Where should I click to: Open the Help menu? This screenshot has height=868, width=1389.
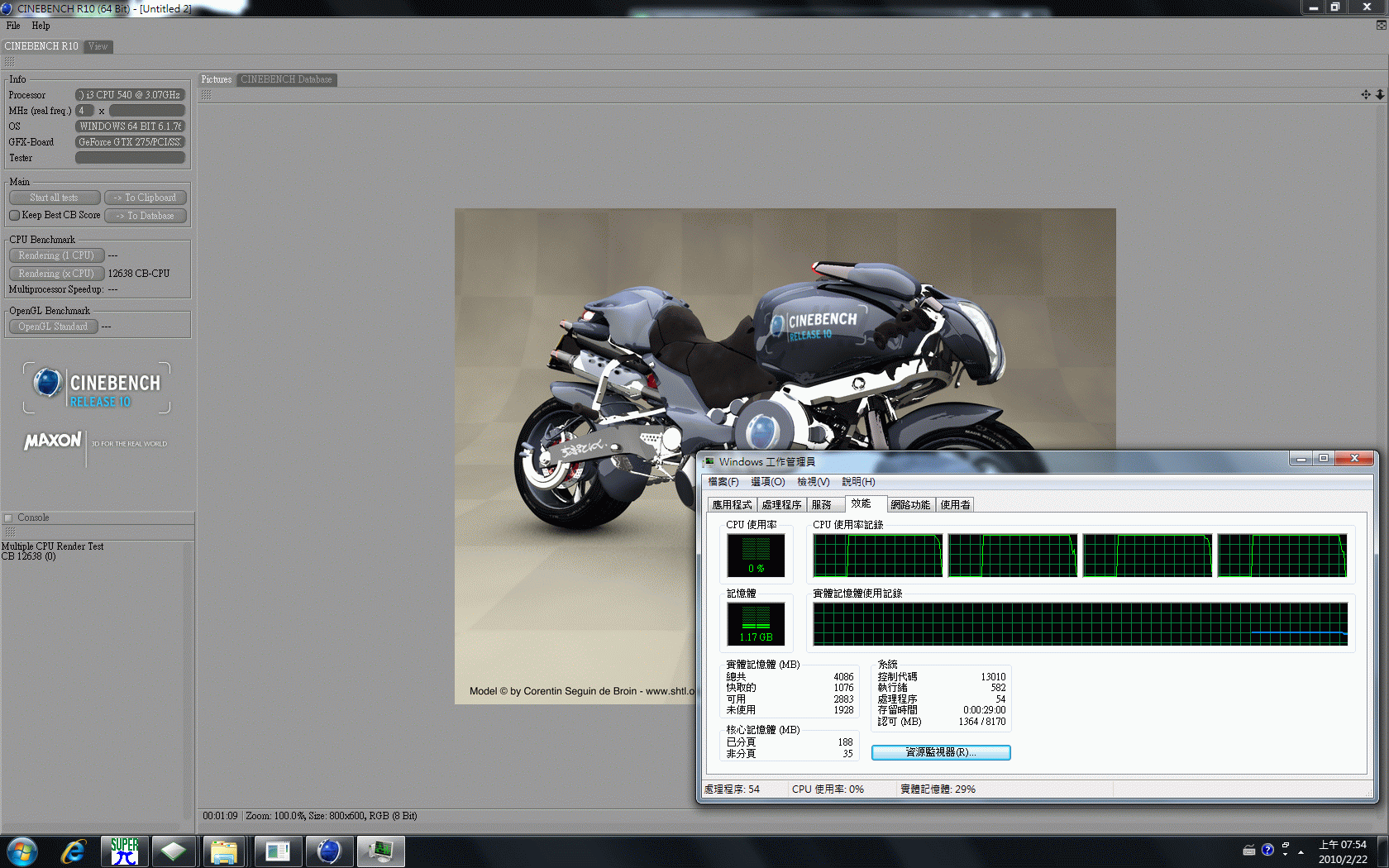(x=41, y=26)
